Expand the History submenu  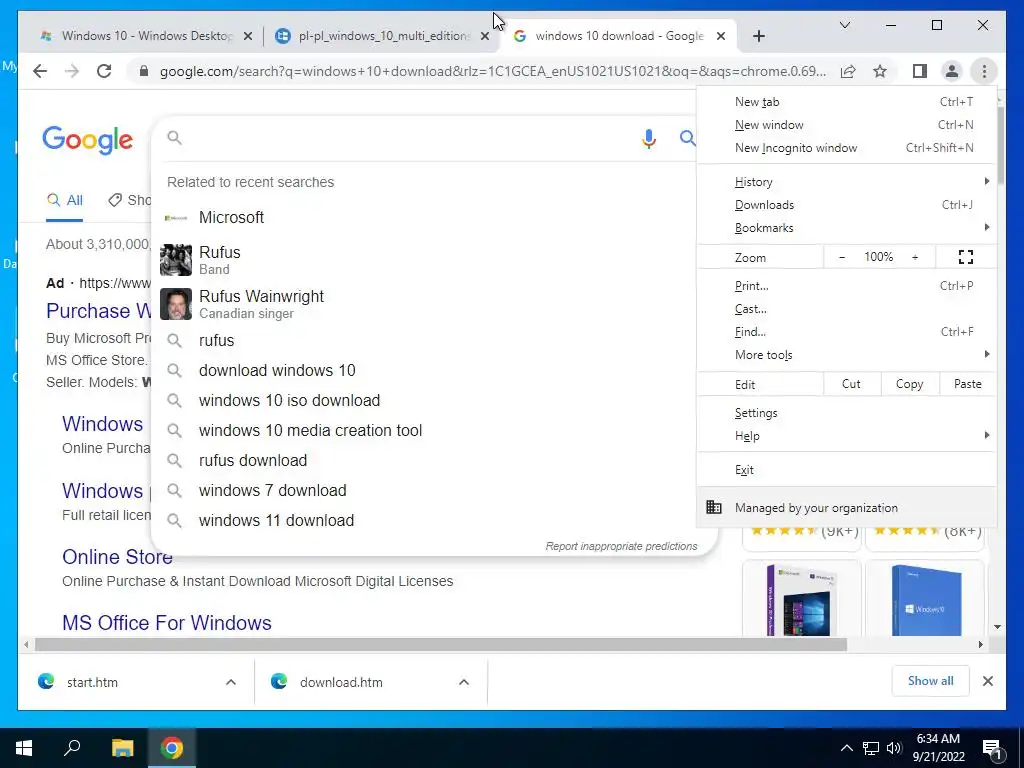click(x=846, y=182)
